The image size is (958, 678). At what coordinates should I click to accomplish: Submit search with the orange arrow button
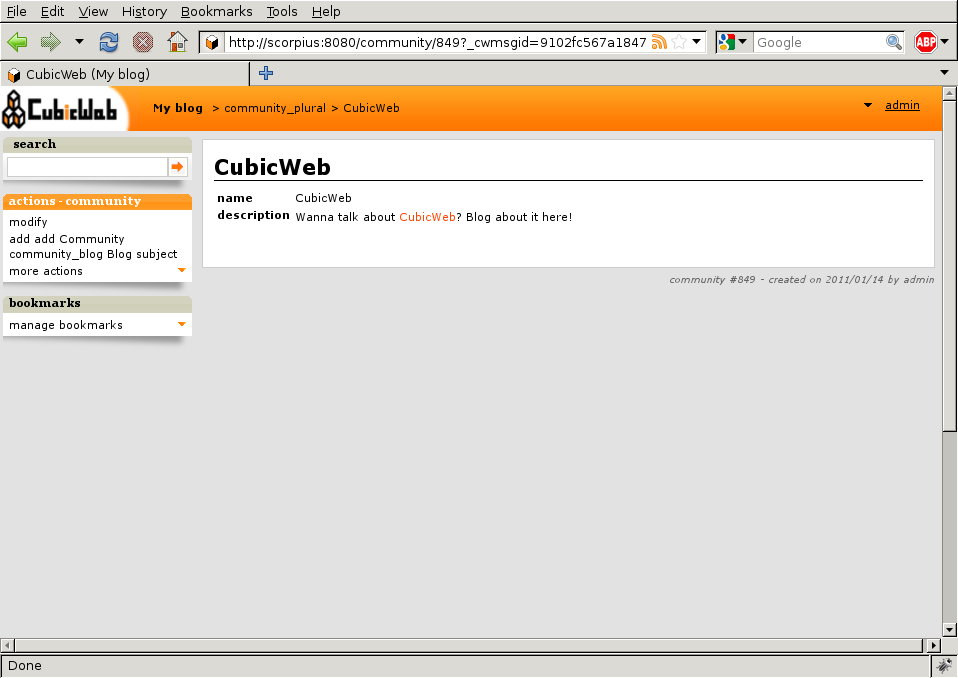pyautogui.click(x=177, y=167)
